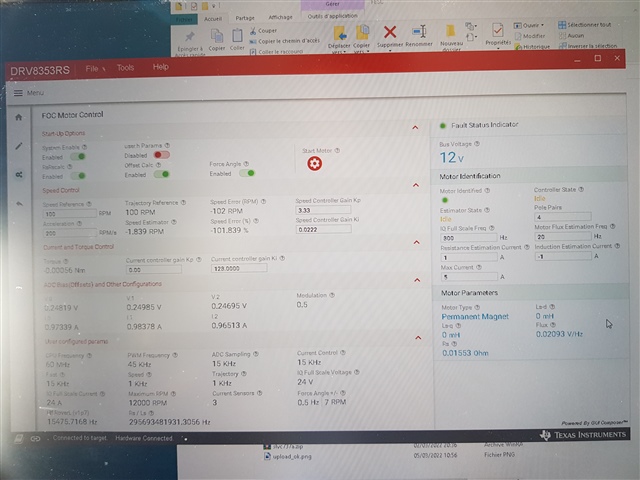
Task: Click Renommer icon in Explorer ribbon
Action: coord(419,31)
